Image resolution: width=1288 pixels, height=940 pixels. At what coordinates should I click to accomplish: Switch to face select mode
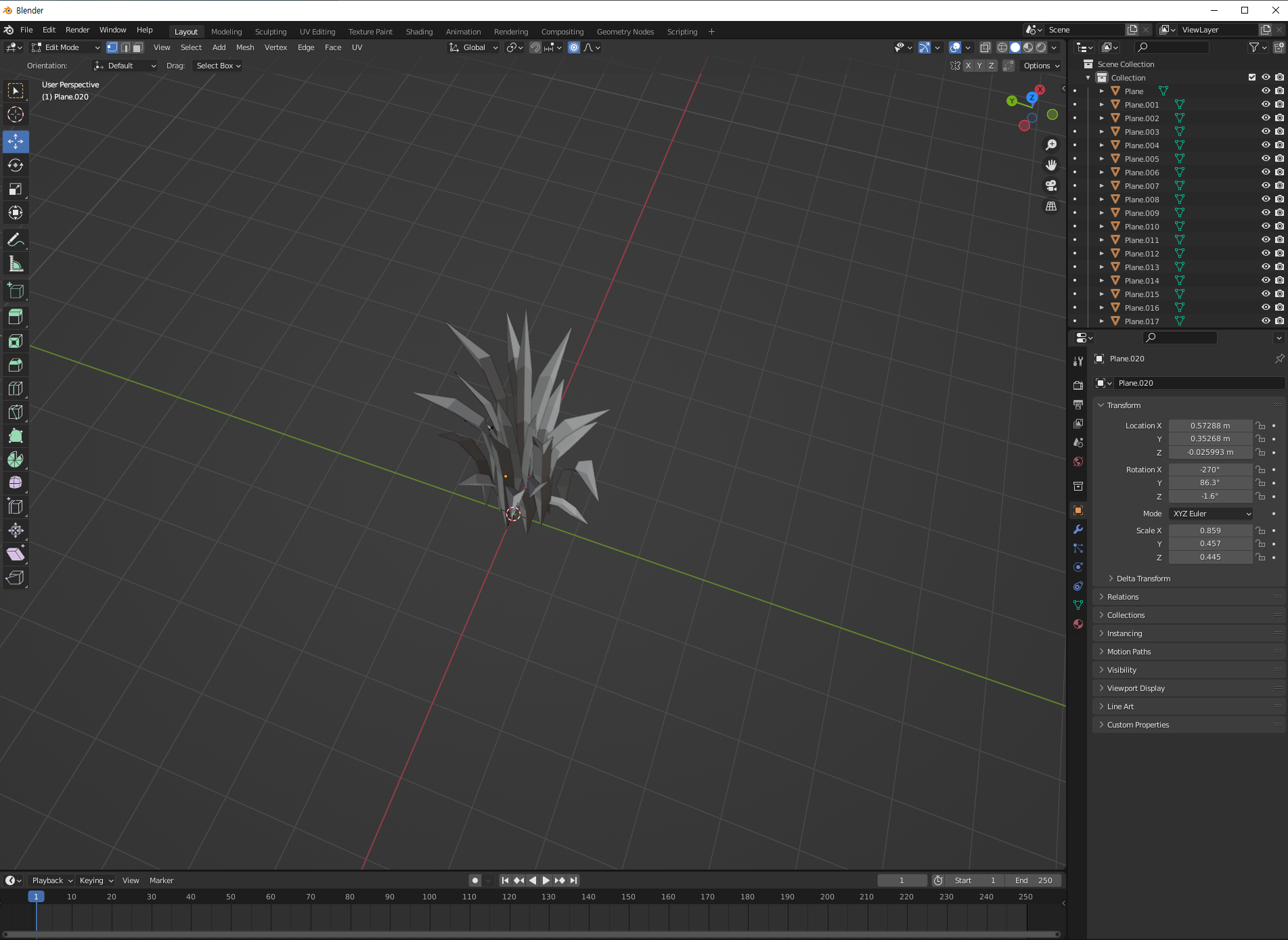point(138,47)
